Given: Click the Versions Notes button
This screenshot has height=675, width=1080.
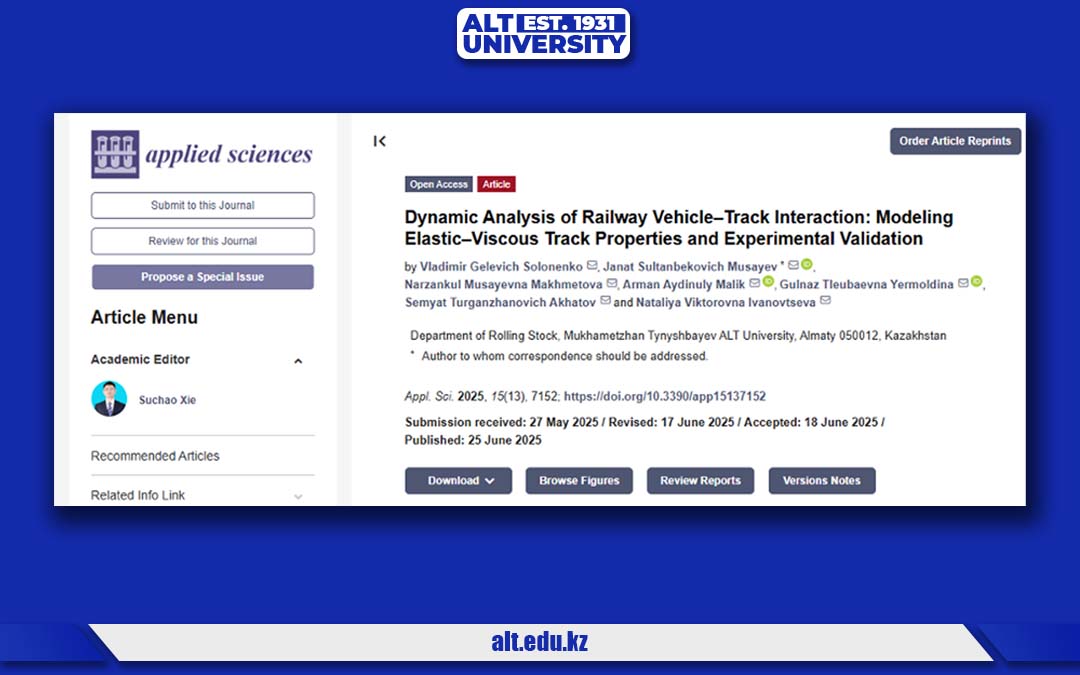Looking at the screenshot, I should (x=821, y=481).
